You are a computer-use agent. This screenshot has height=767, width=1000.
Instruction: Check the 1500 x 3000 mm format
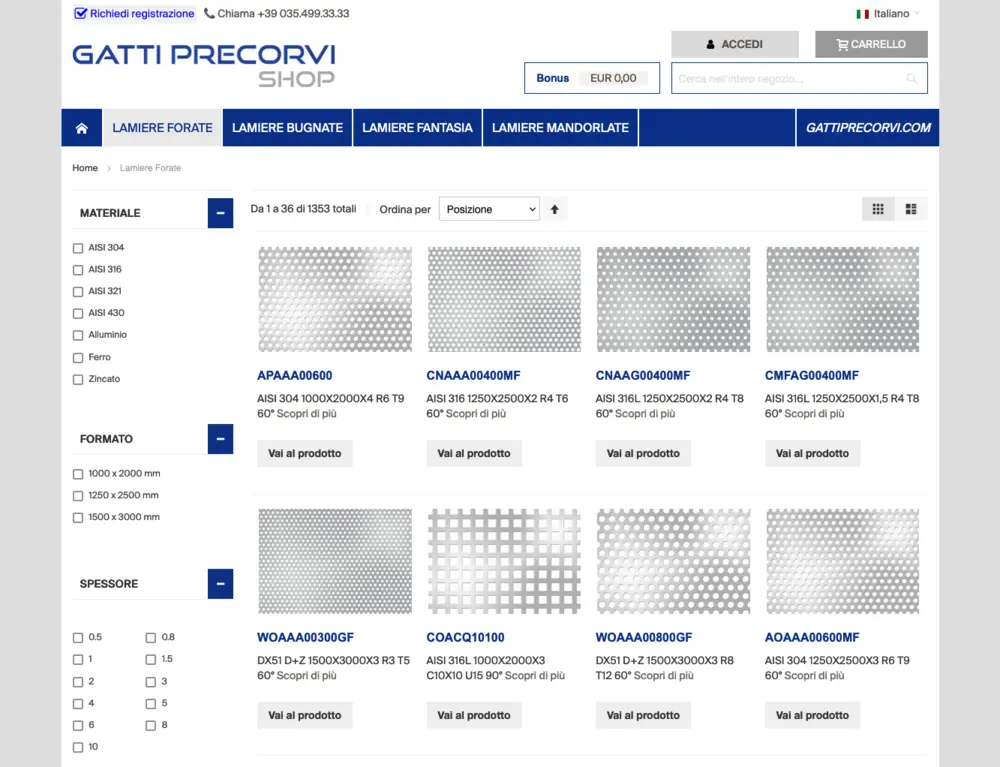78,517
